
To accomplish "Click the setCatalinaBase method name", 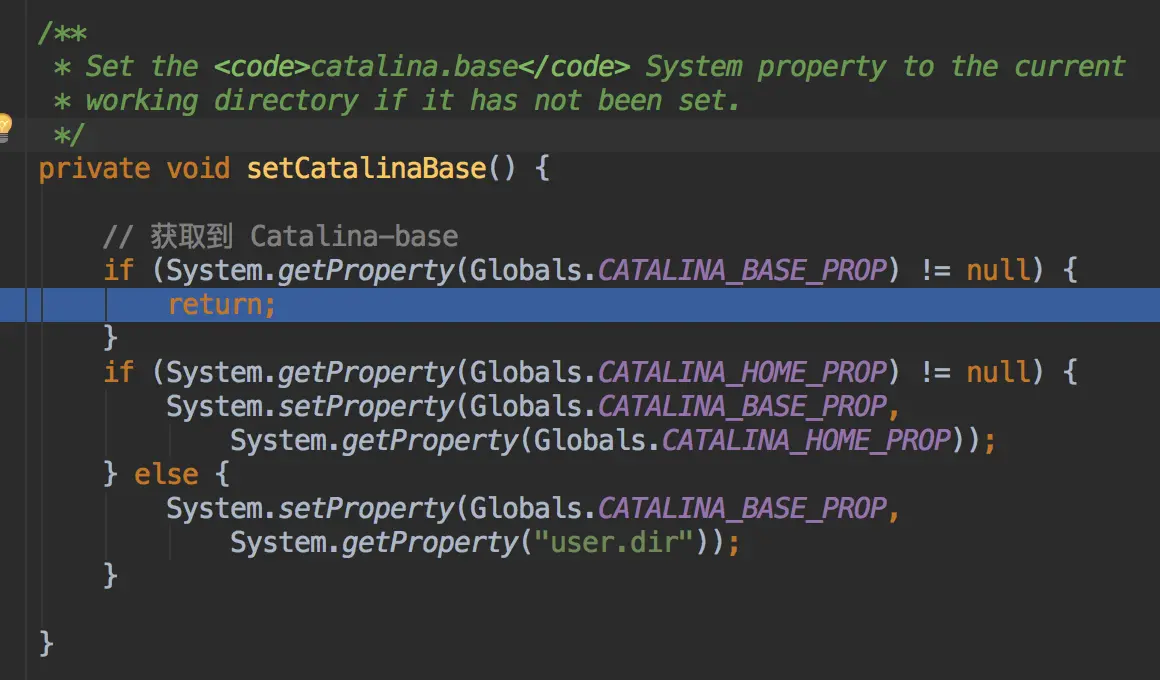I will click(x=366, y=169).
